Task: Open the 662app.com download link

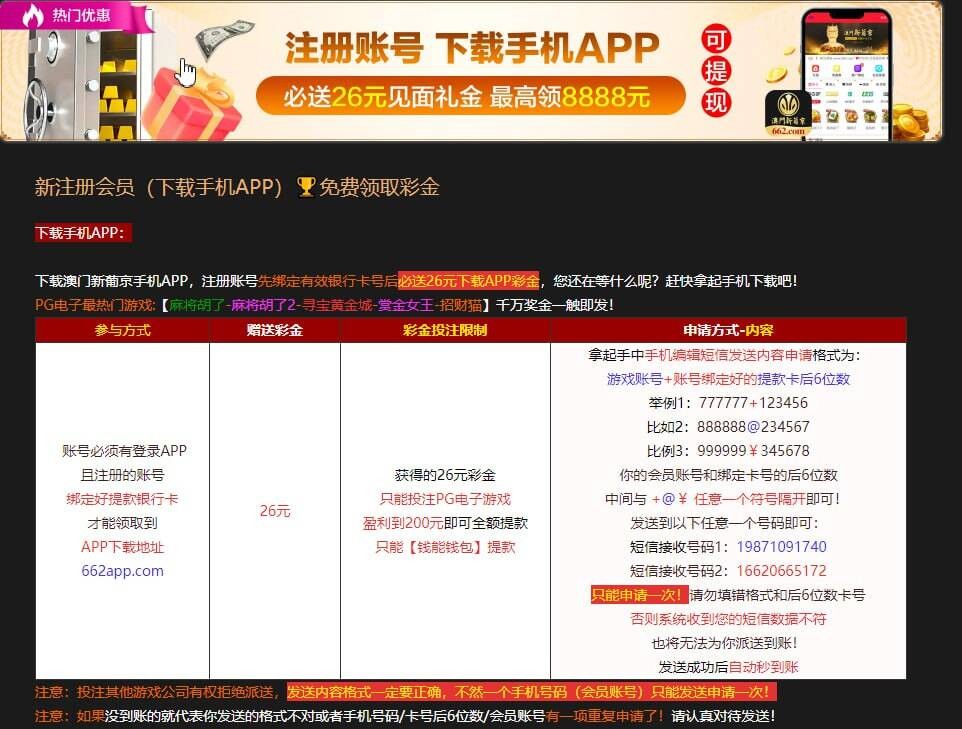Action: point(122,571)
